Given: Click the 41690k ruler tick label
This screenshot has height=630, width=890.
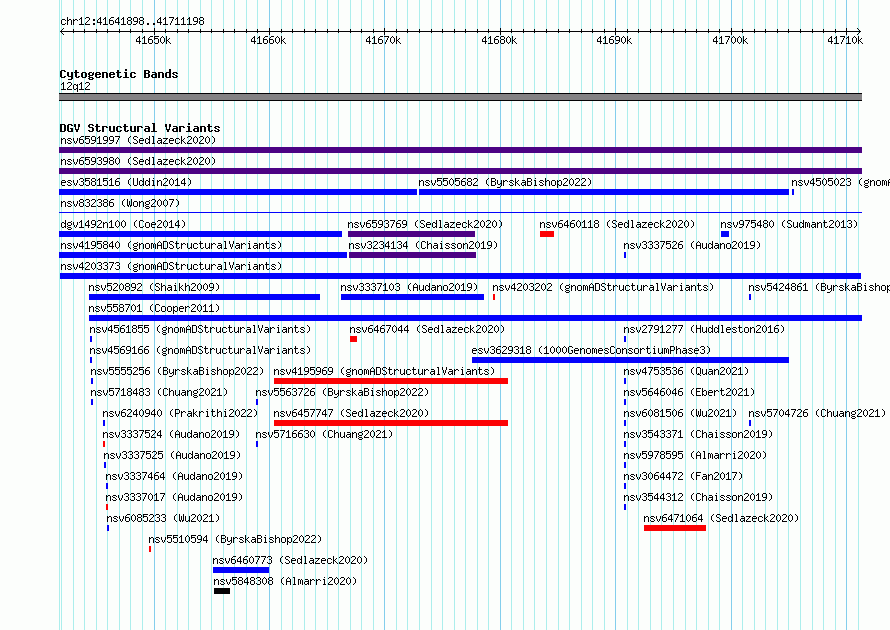Looking at the screenshot, I should 614,40.
